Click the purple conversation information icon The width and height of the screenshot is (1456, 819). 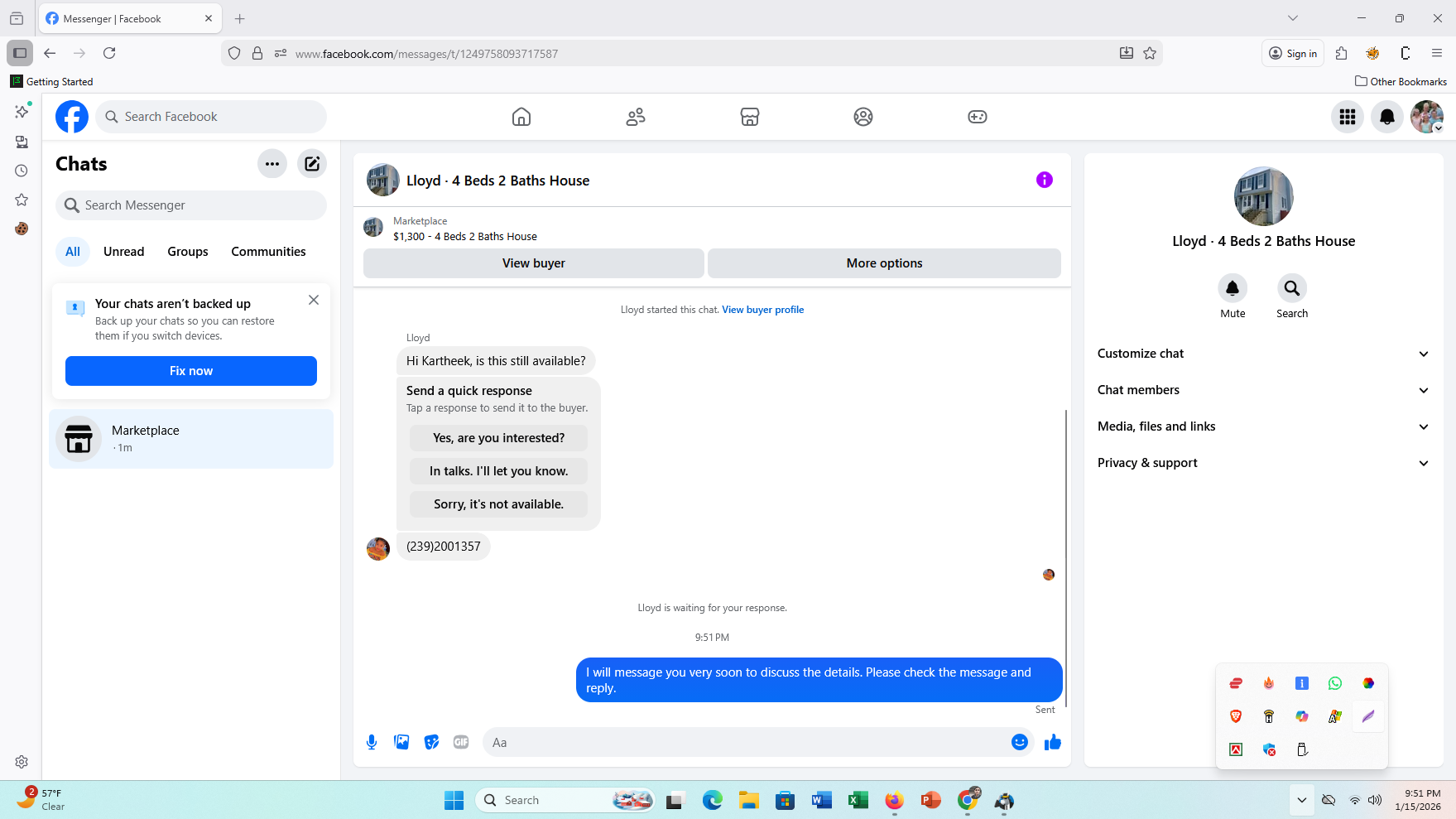(x=1045, y=180)
